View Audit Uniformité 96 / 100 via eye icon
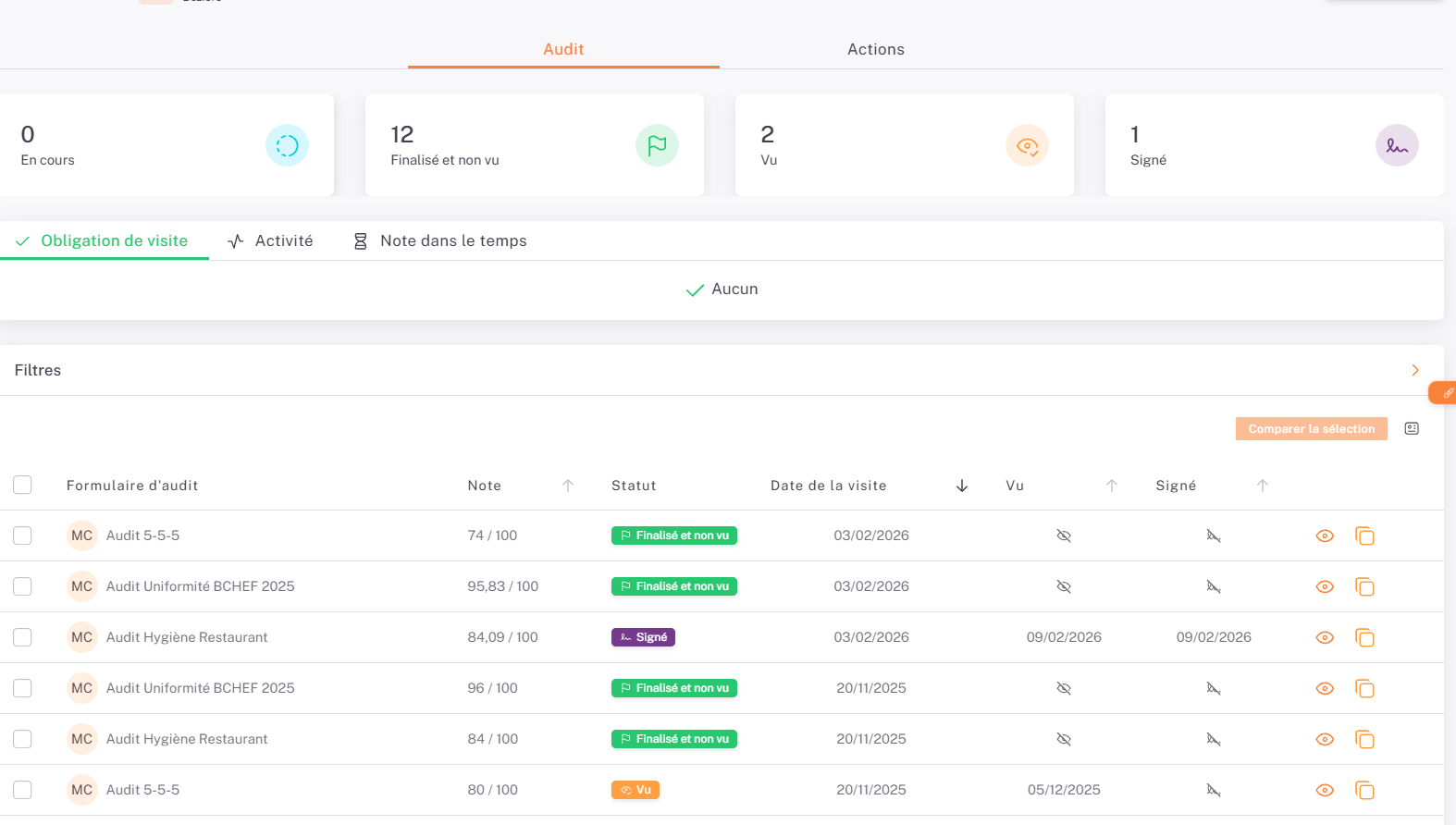Viewport: 1456px width, 825px height. [x=1325, y=689]
